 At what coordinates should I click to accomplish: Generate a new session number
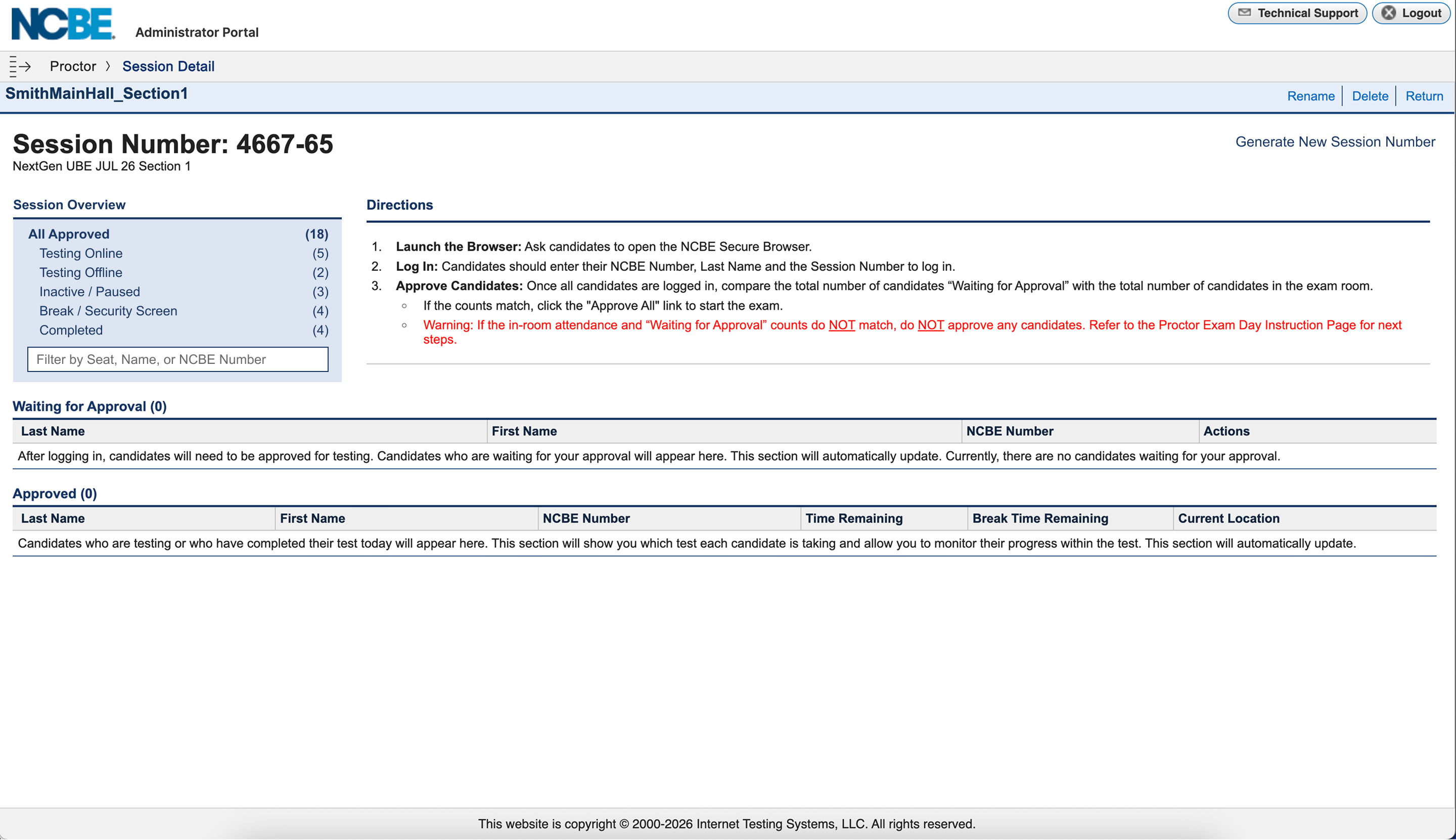1335,142
